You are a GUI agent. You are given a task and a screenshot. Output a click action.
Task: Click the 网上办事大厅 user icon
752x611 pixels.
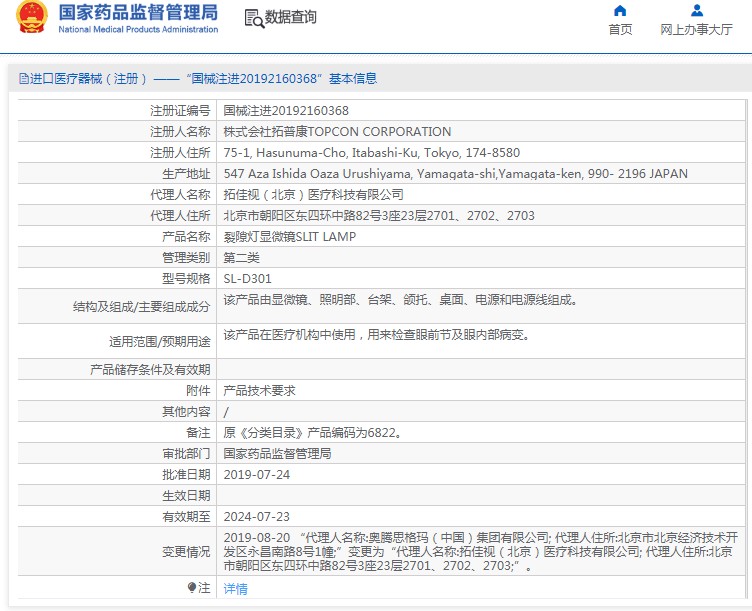click(x=697, y=11)
